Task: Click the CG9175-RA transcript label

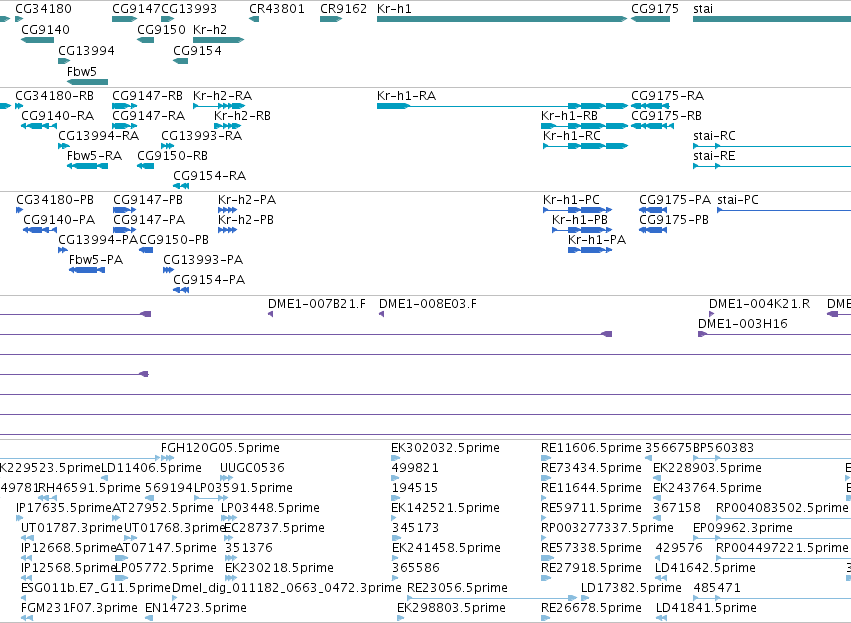Action: (x=668, y=96)
